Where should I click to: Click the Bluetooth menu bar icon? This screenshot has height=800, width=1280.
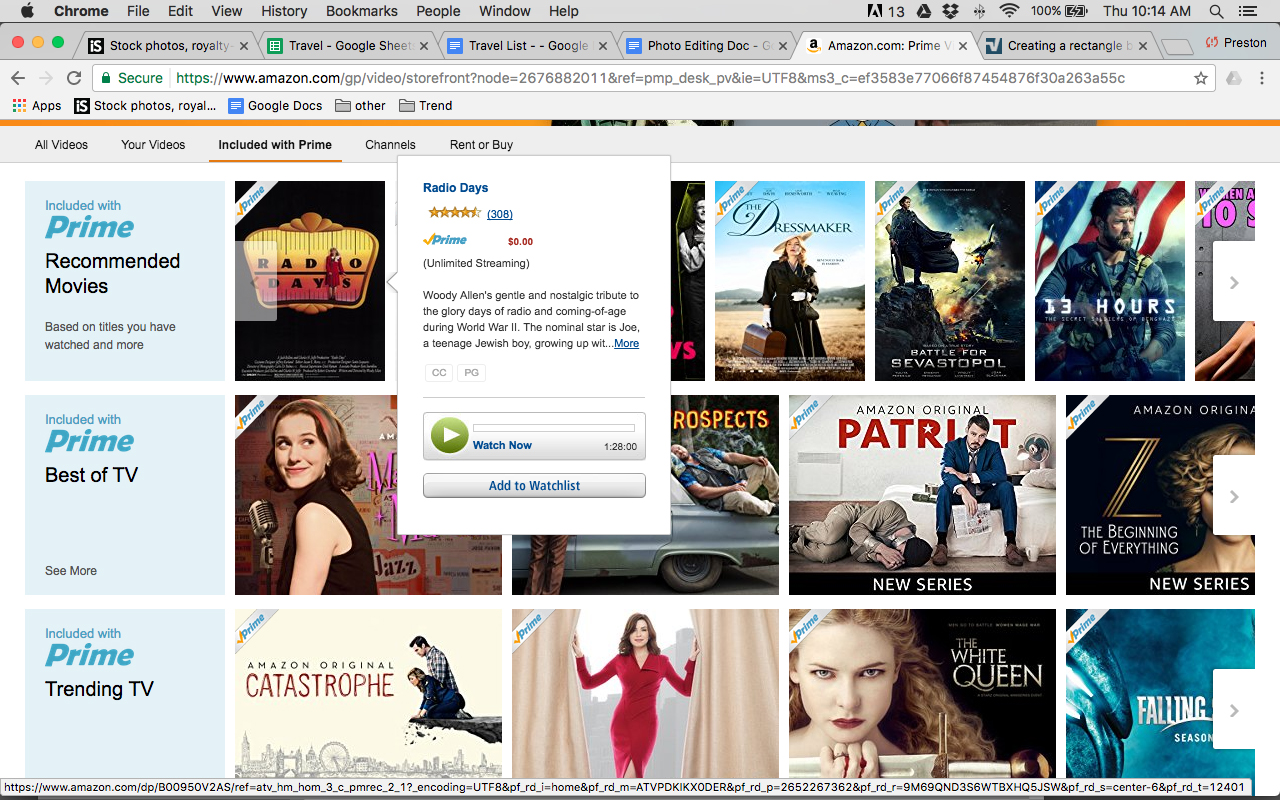point(979,11)
